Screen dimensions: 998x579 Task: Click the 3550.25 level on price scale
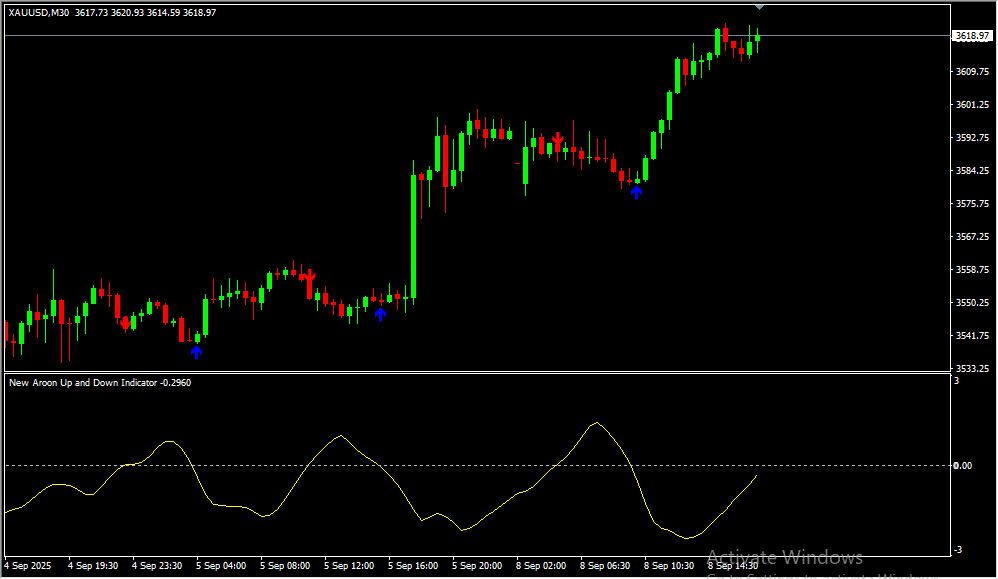click(972, 303)
